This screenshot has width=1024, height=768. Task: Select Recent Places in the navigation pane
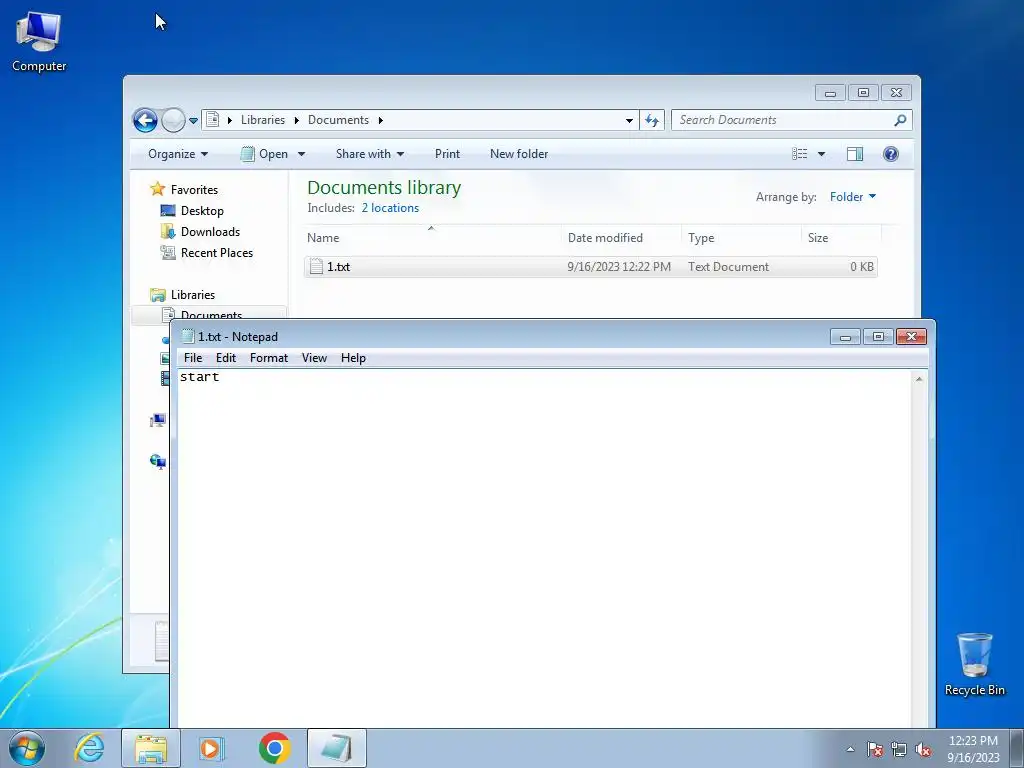pyautogui.click(x=217, y=253)
